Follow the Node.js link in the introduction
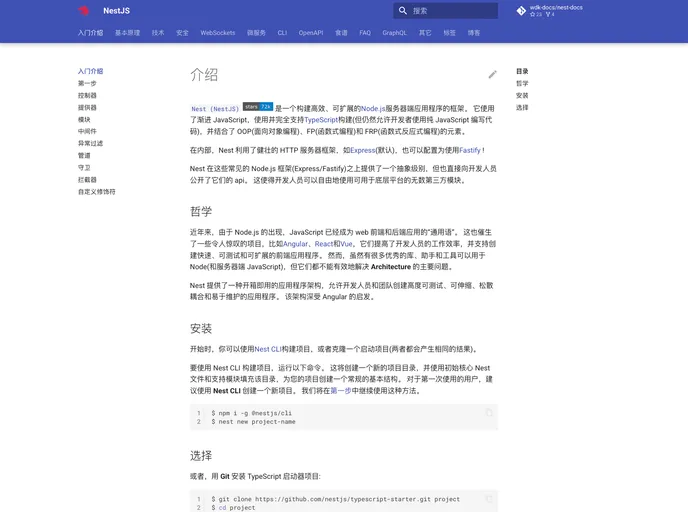 pos(373,108)
